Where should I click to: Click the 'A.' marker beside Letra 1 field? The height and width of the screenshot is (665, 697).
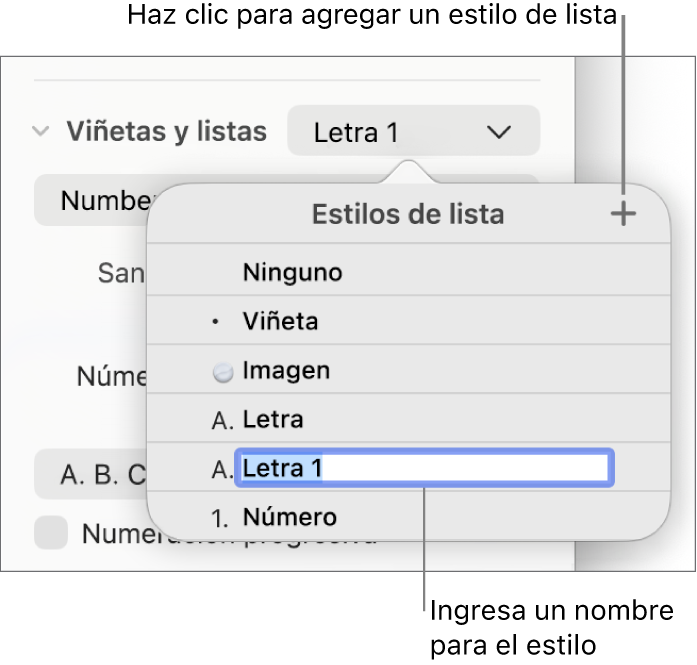point(222,469)
